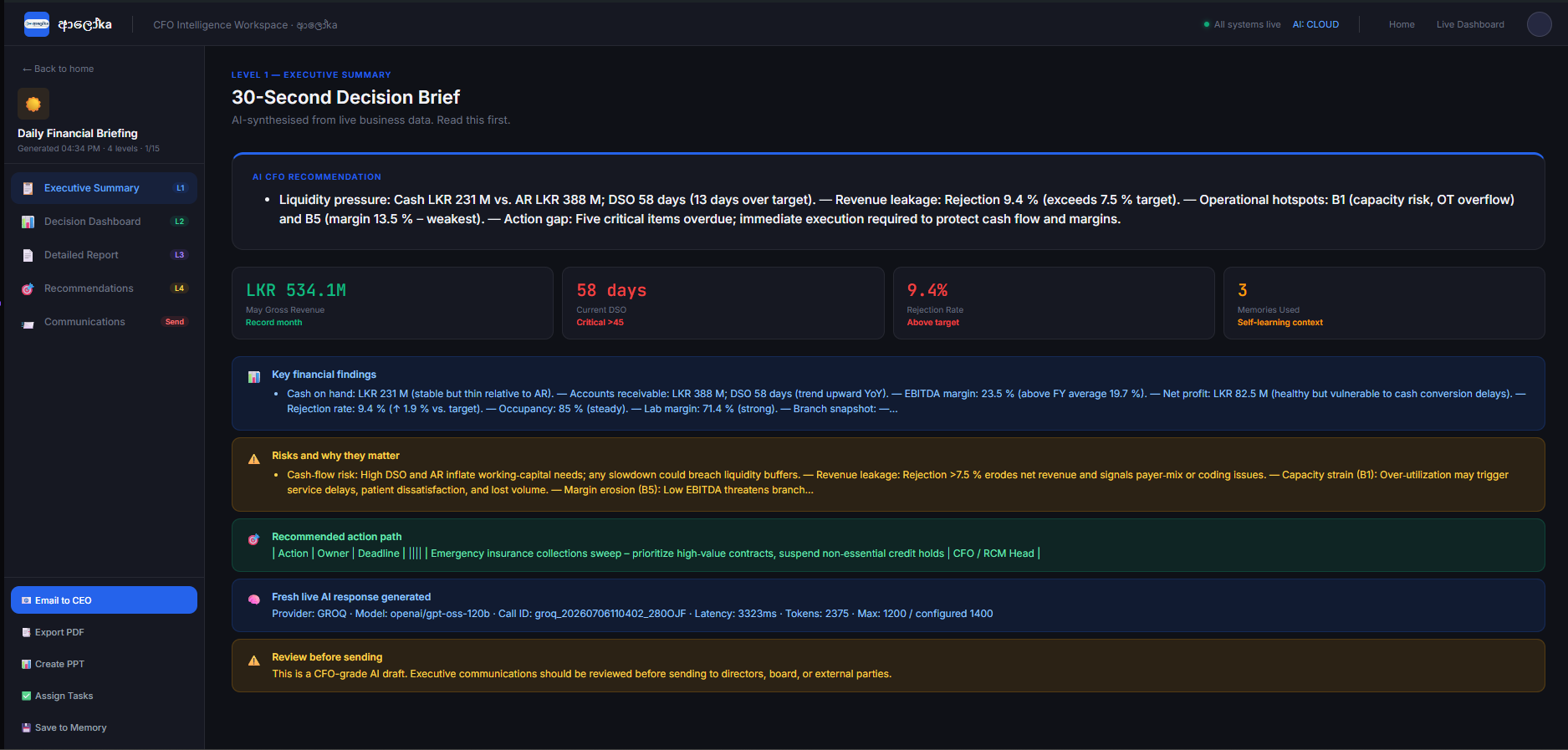Screen dimensions: 1568x750
Task: Click the AI CFO RECOMMENDATION heading
Action: click(x=317, y=177)
